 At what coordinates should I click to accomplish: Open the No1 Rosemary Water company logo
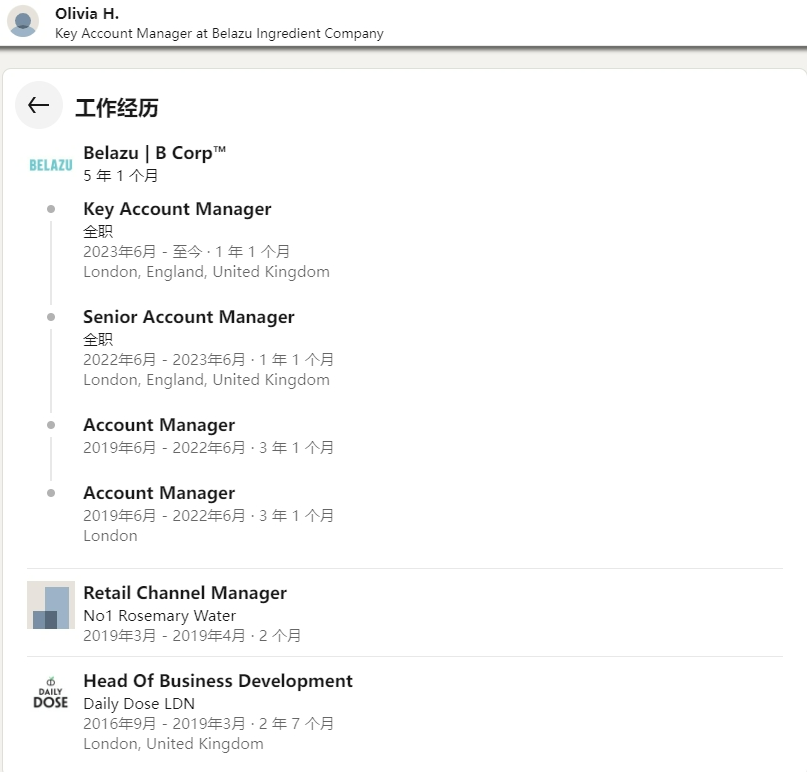(51, 605)
